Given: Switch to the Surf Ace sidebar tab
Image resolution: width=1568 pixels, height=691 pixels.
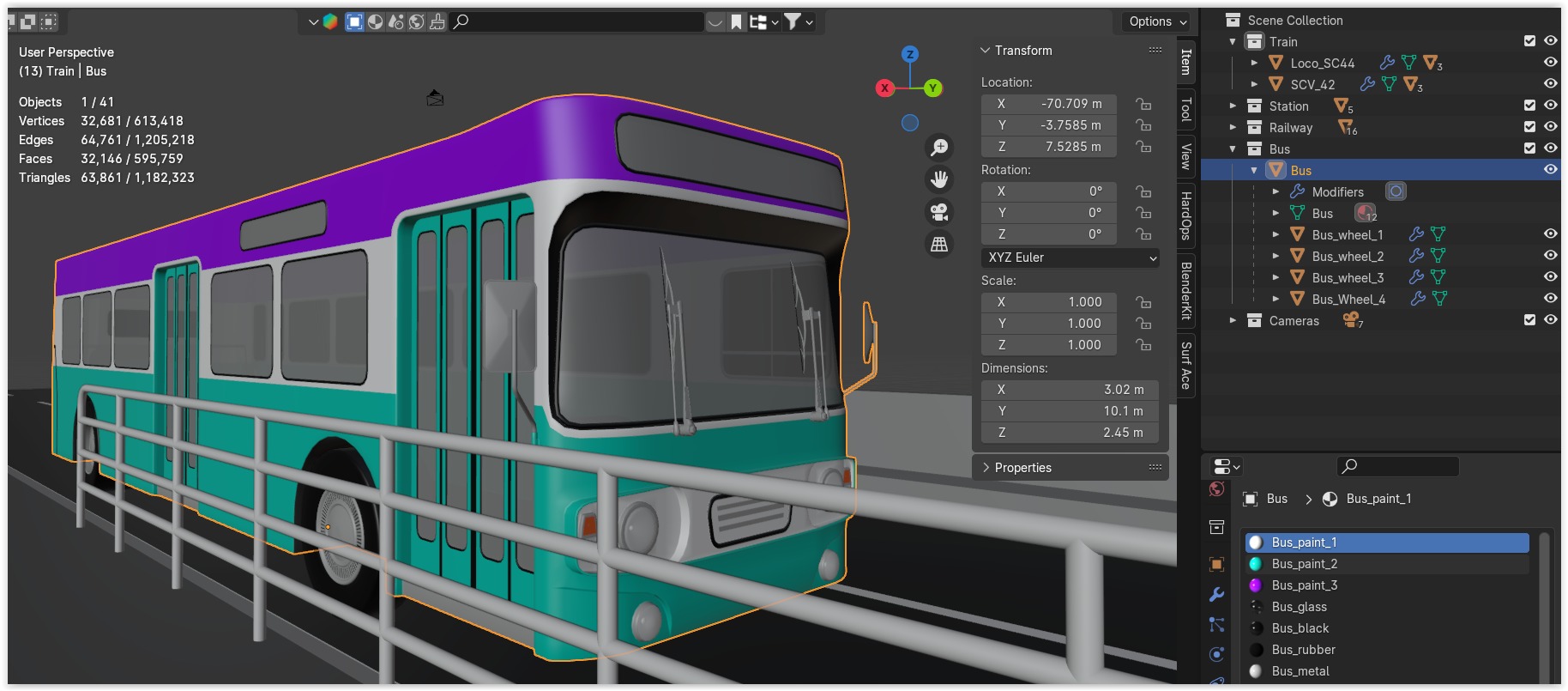Looking at the screenshot, I should (x=1186, y=365).
